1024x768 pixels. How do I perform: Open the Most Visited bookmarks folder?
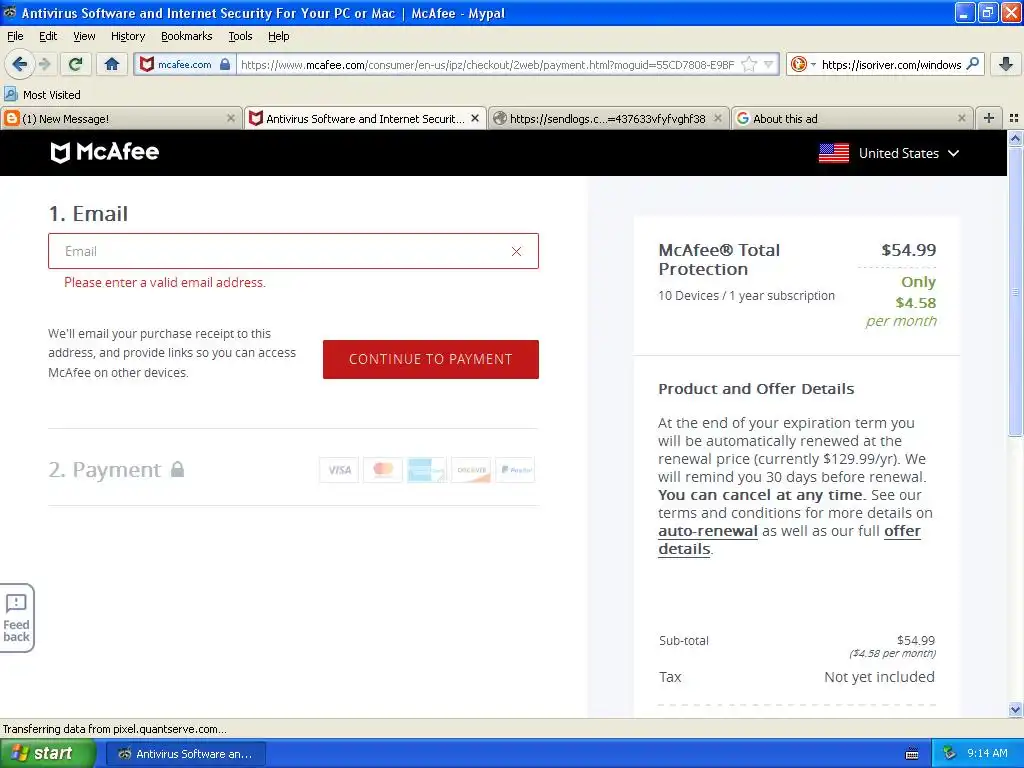(42, 95)
